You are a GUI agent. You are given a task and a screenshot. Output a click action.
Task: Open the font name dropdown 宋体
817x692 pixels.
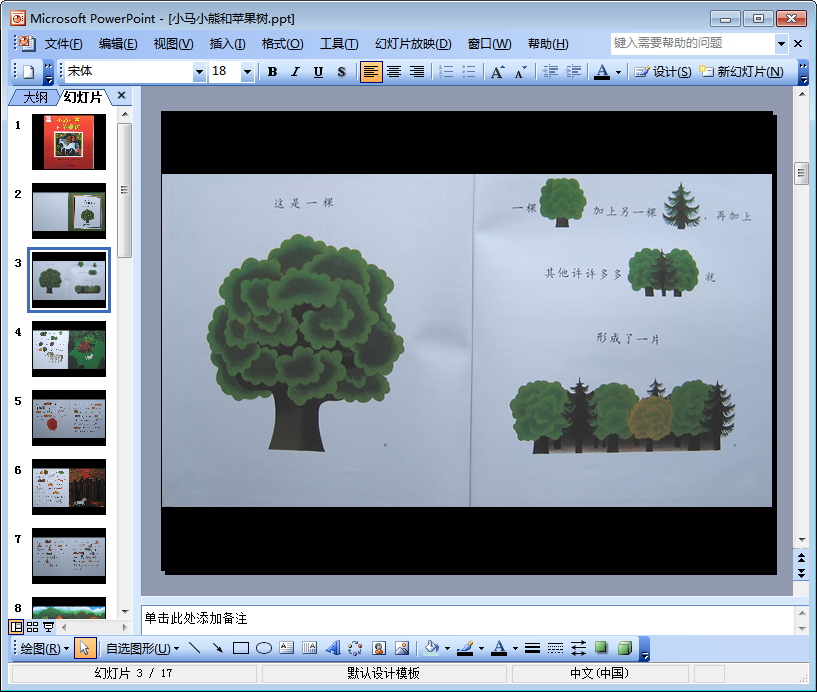[x=199, y=72]
